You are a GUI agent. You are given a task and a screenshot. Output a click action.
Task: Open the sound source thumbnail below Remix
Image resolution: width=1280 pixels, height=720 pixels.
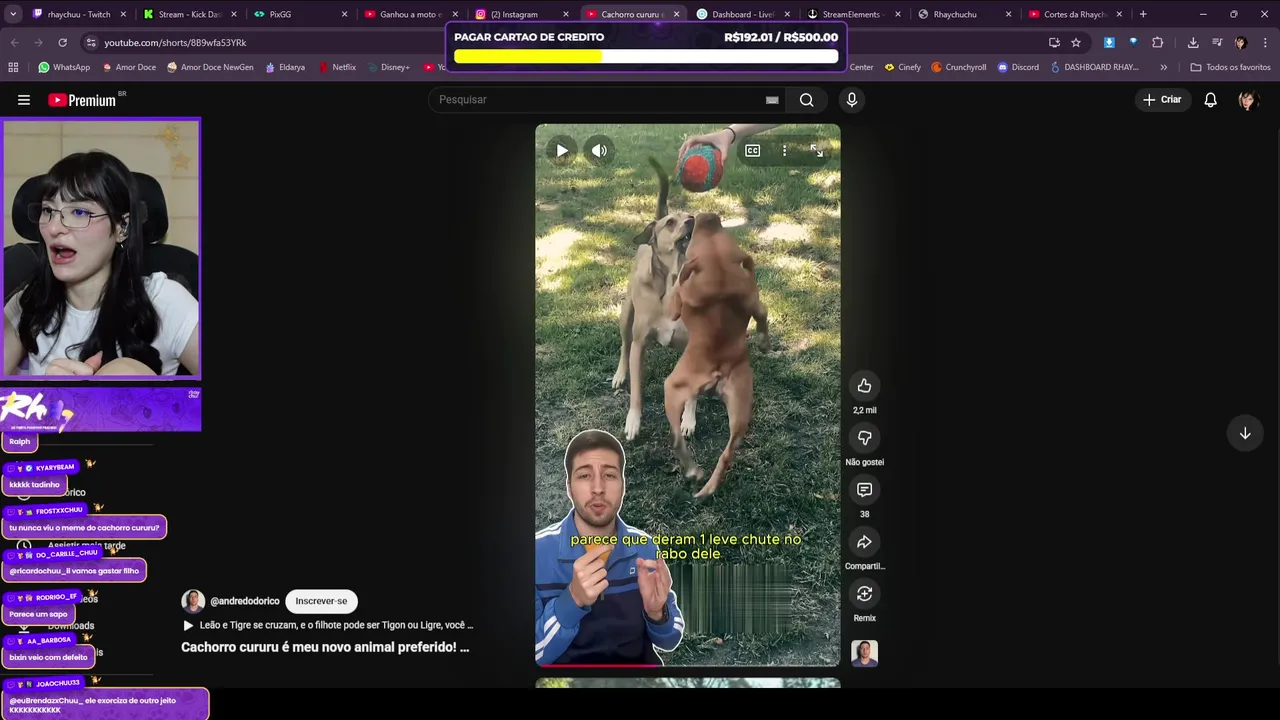864,653
